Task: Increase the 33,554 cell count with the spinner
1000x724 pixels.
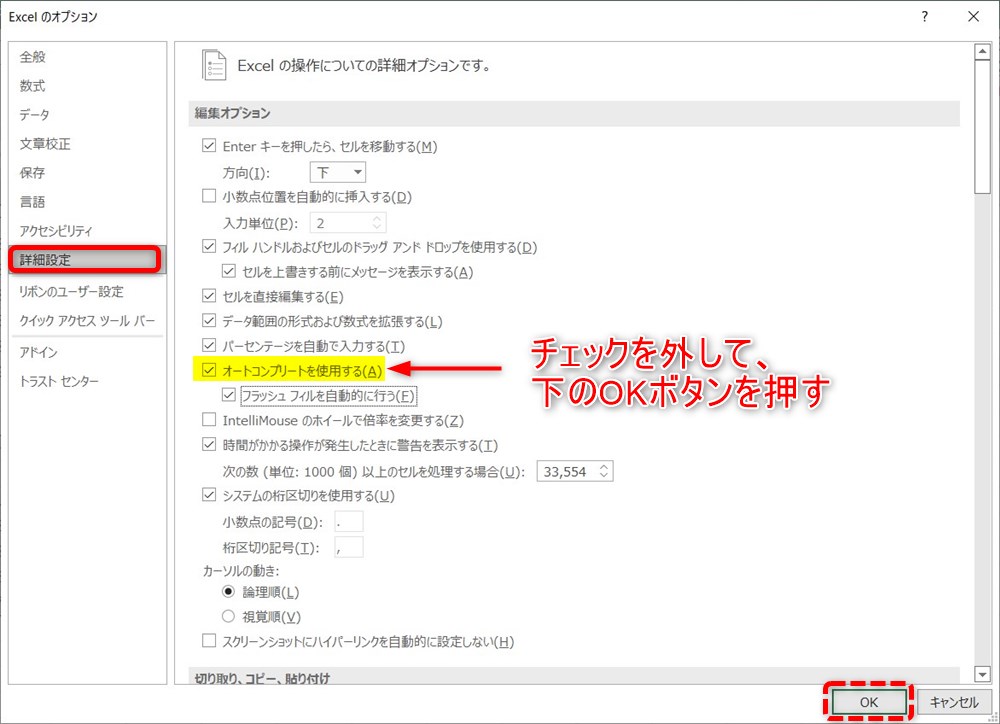Action: point(604,470)
